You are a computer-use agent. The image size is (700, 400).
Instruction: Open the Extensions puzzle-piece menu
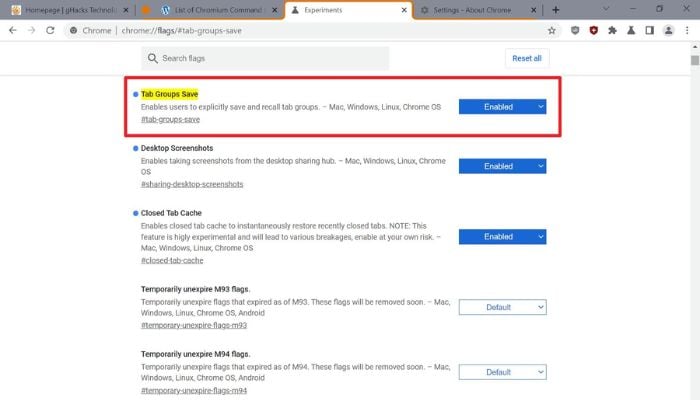[612, 31]
